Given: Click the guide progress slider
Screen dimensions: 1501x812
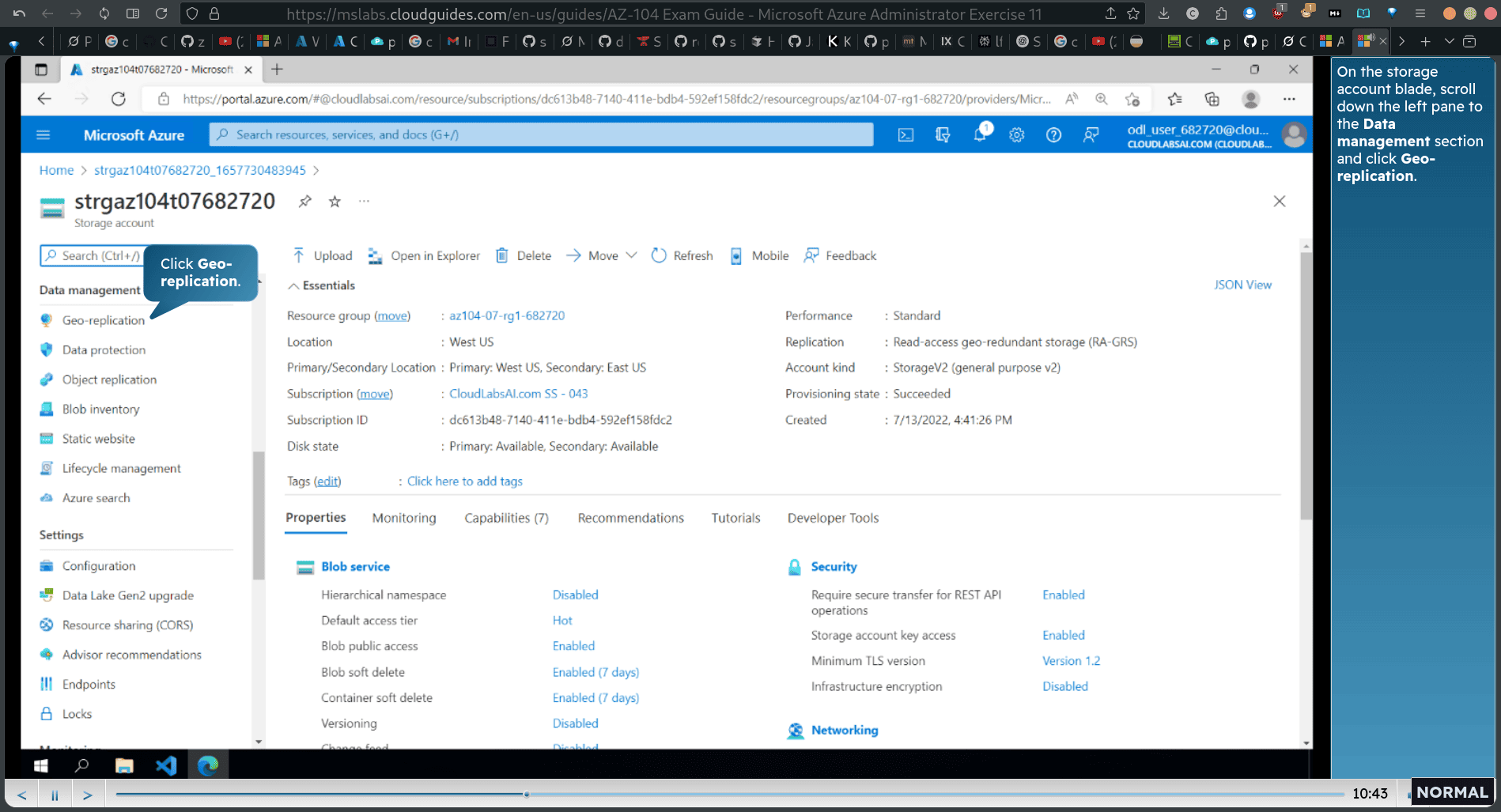Looking at the screenshot, I should click(729, 795).
